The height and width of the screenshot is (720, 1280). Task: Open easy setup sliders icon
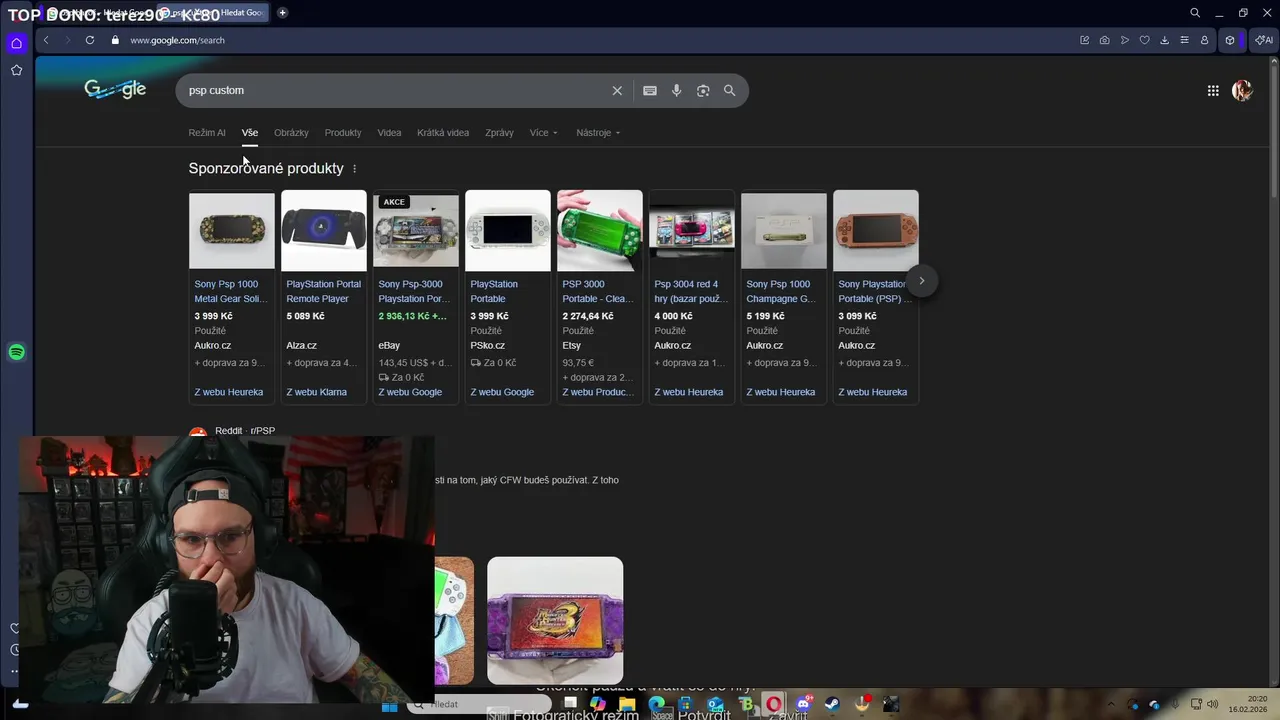[1184, 40]
